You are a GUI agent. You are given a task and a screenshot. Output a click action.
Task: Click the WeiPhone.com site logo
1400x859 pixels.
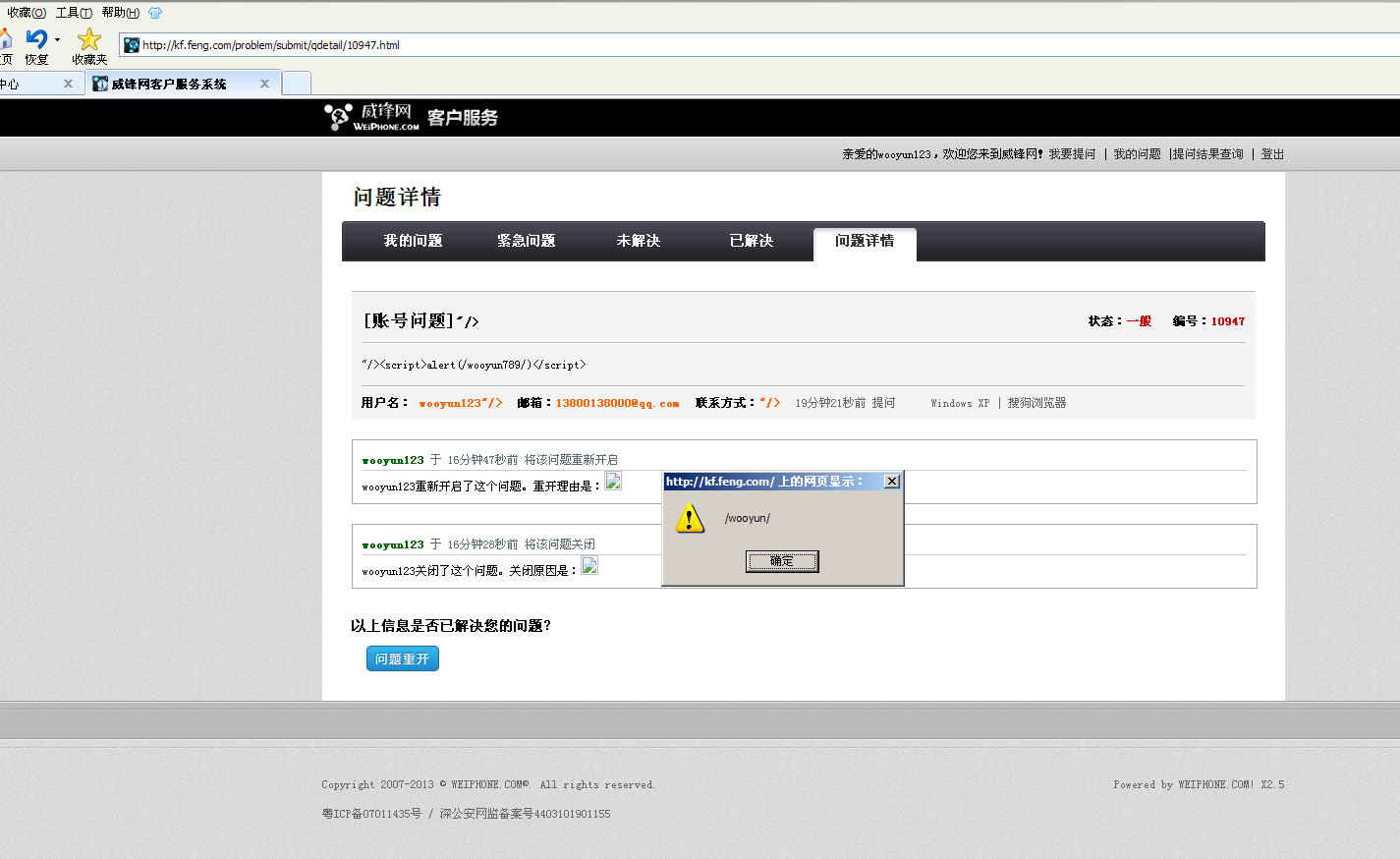coord(372,117)
